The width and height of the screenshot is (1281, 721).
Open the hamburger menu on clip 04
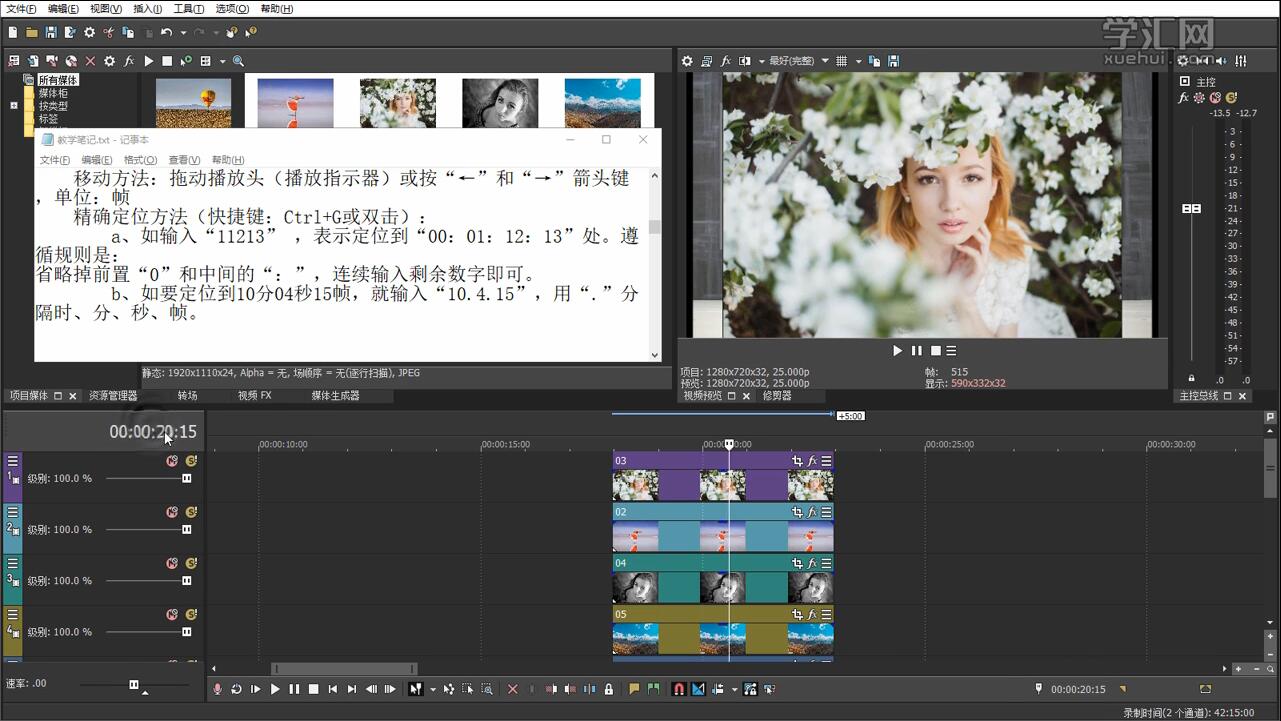pos(826,563)
